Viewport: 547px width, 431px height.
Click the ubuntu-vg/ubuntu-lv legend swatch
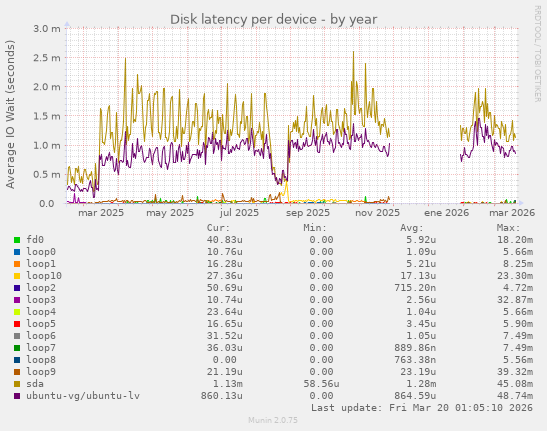(x=17, y=396)
